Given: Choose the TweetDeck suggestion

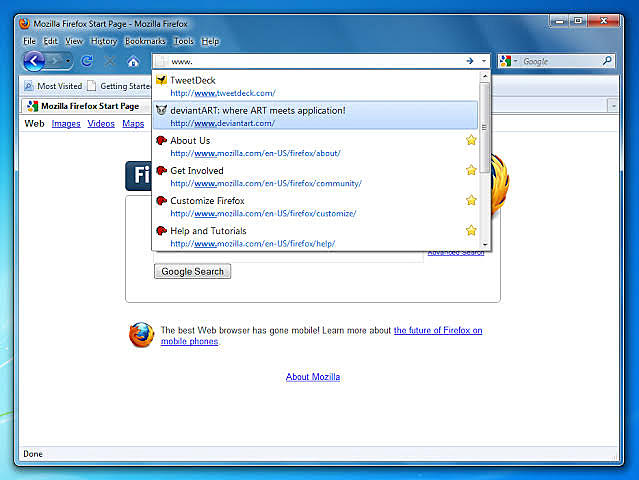Looking at the screenshot, I should [315, 86].
